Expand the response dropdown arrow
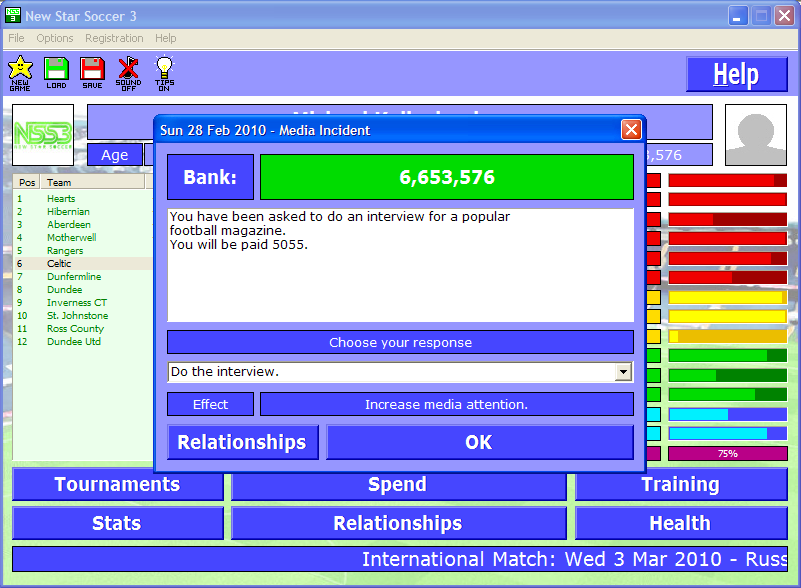This screenshot has height=588, width=801. coord(623,372)
